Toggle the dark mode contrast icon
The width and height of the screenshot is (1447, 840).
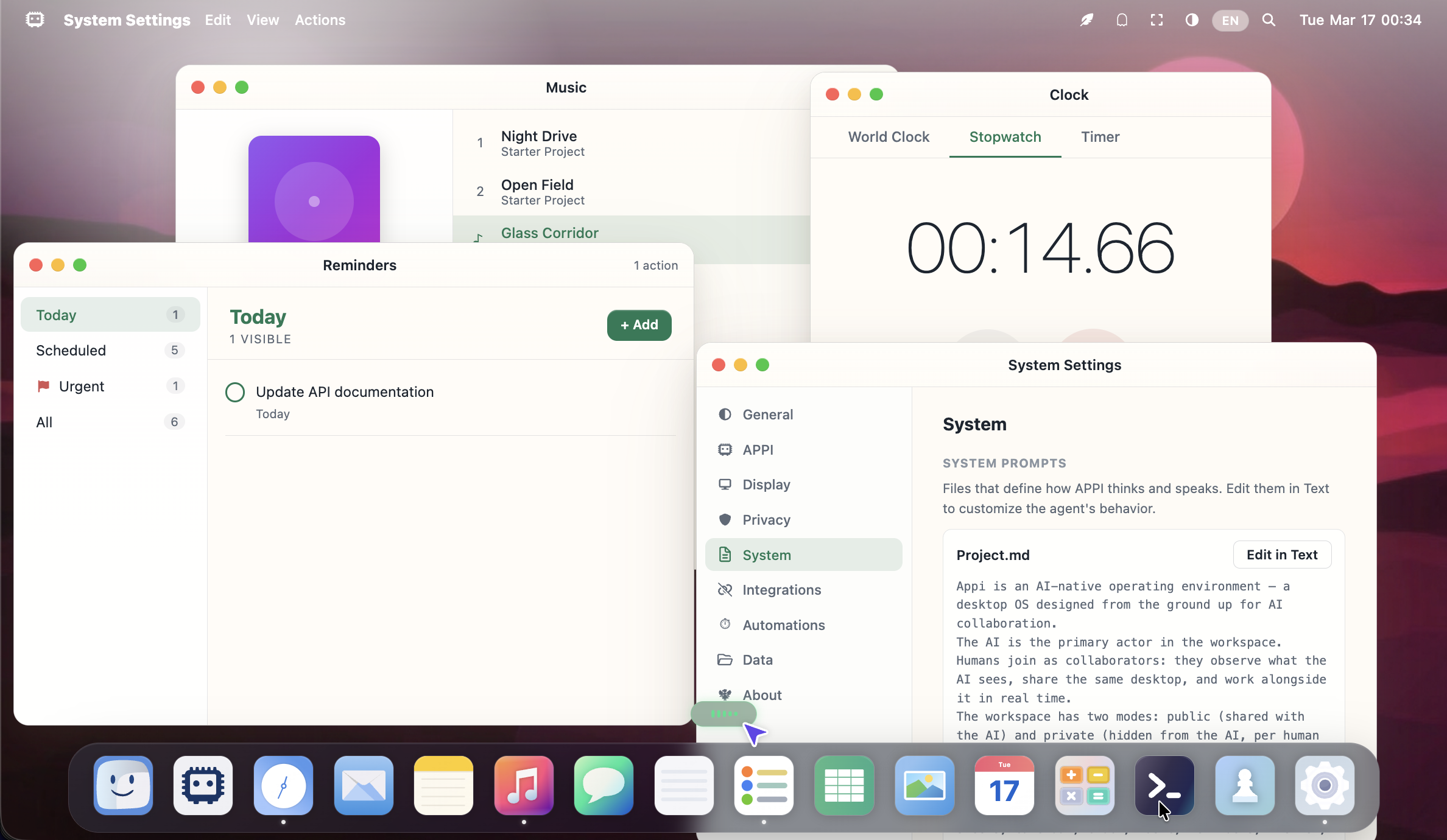[1192, 20]
